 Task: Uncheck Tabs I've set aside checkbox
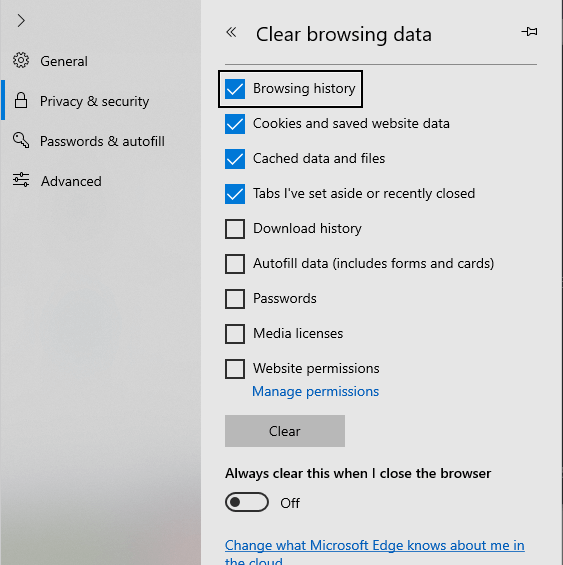click(x=235, y=194)
